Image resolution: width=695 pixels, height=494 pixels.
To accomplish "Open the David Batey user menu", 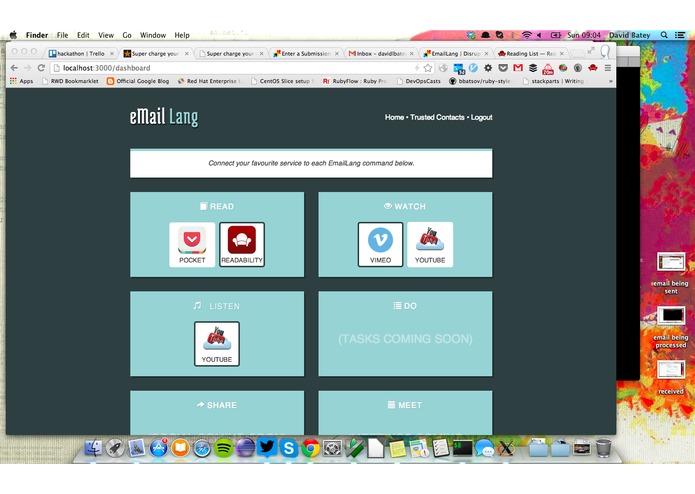I will click(629, 35).
